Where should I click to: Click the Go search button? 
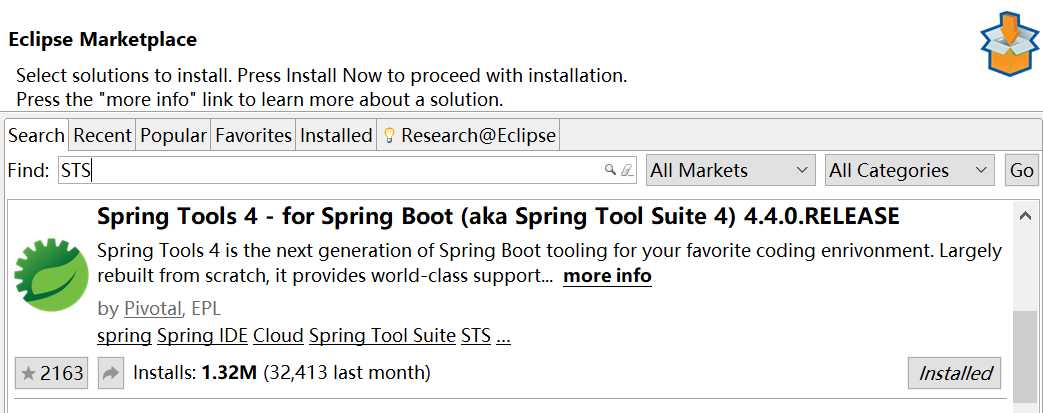[x=1021, y=170]
